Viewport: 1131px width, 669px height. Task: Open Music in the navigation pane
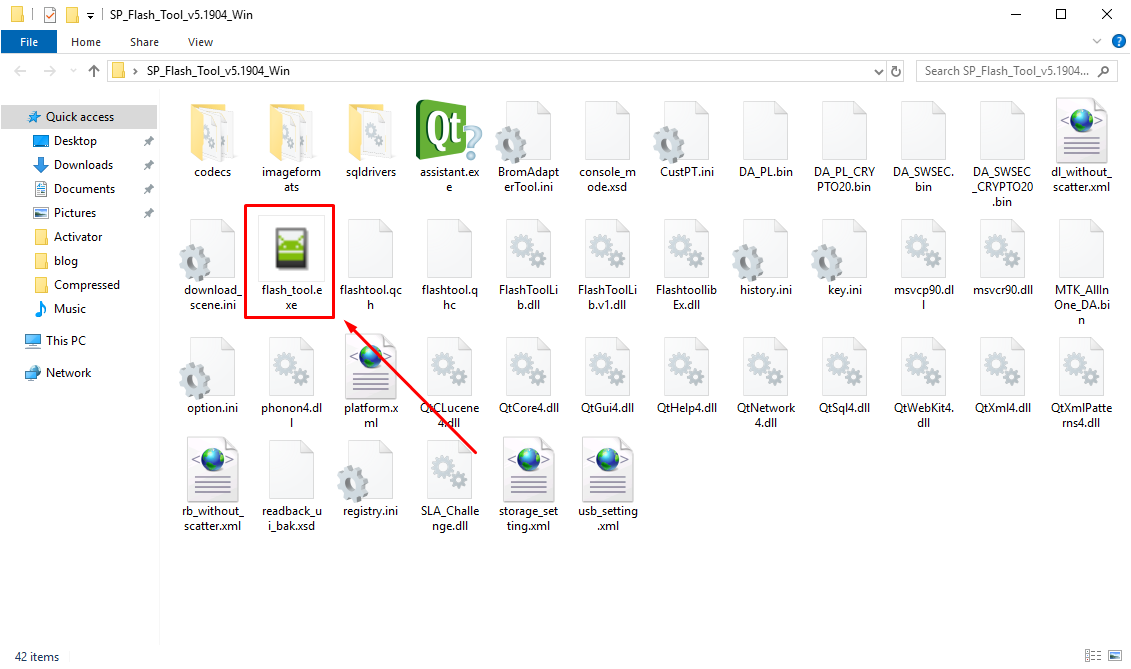(69, 308)
